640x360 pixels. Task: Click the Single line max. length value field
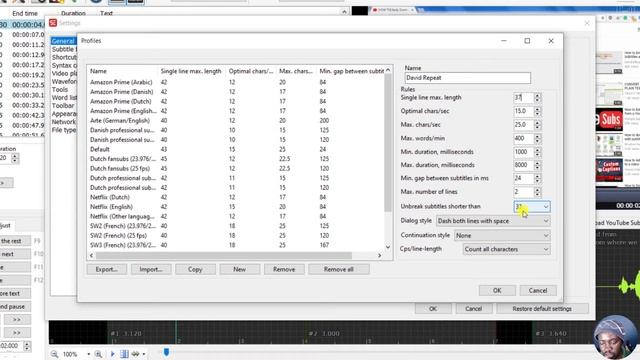point(523,98)
